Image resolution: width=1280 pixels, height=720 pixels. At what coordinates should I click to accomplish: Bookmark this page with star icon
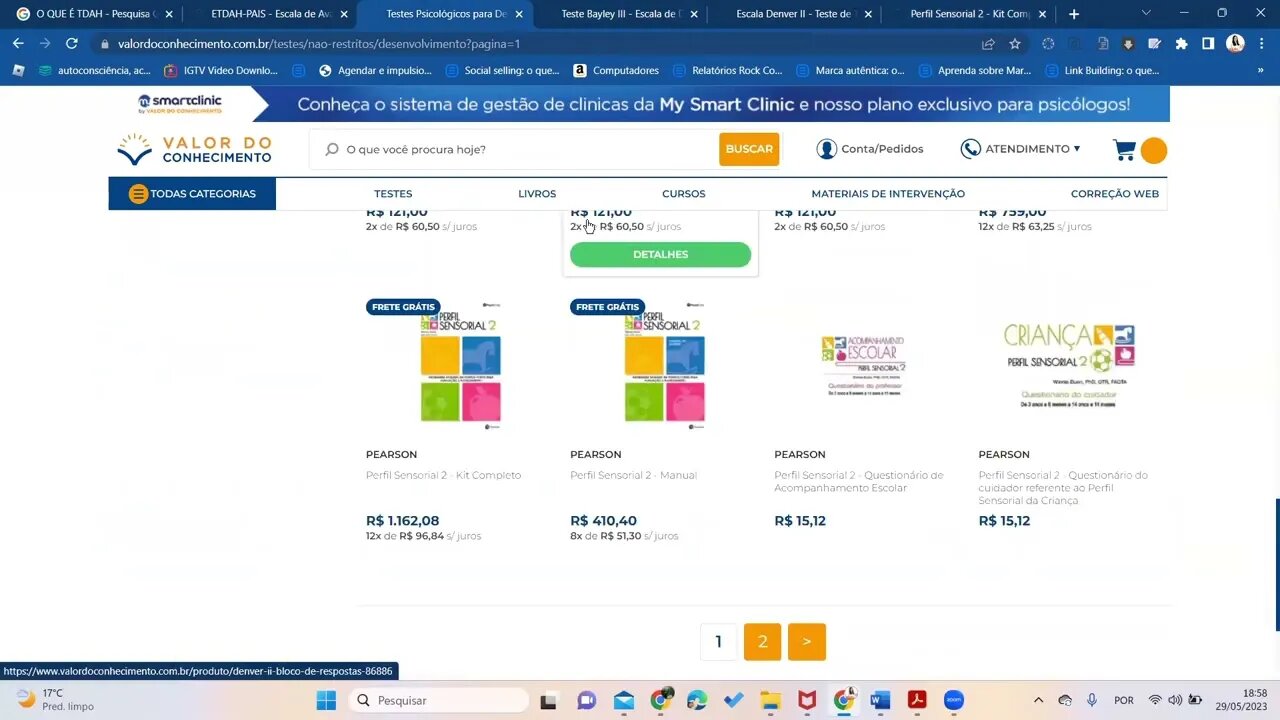click(1015, 44)
